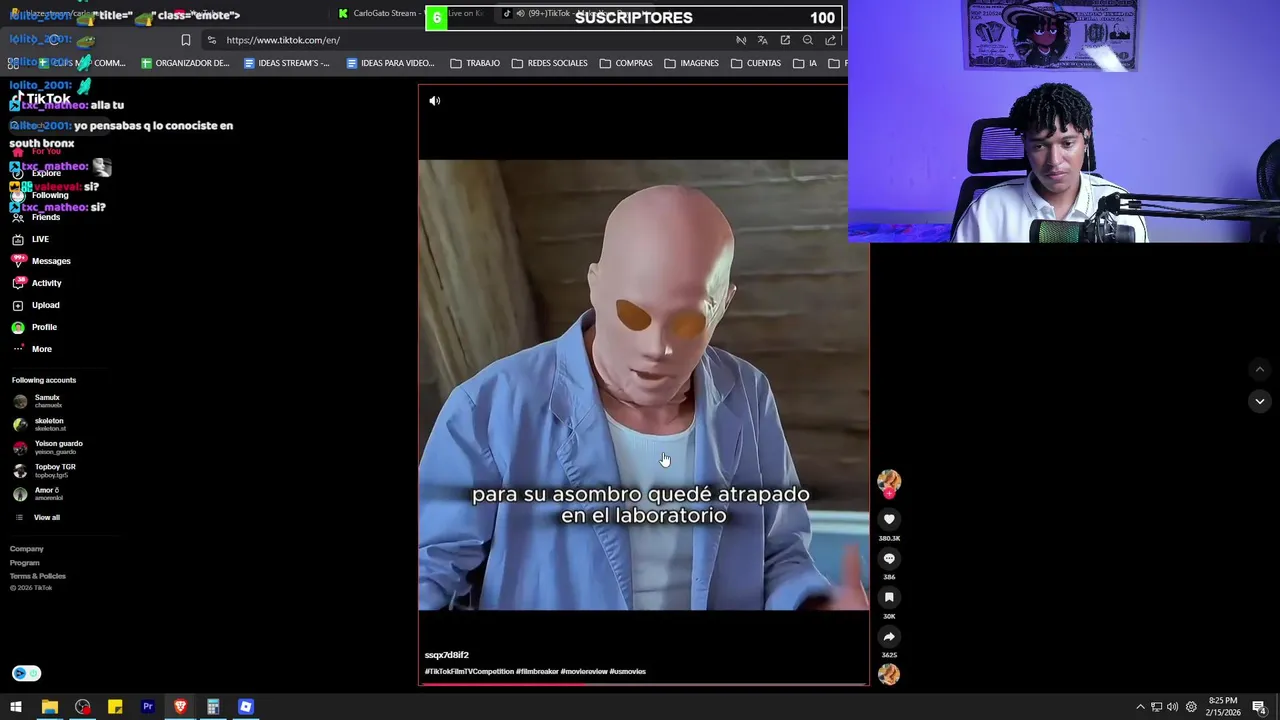
Task: Click zoom magnifier icon in address bar
Action: coord(808,40)
